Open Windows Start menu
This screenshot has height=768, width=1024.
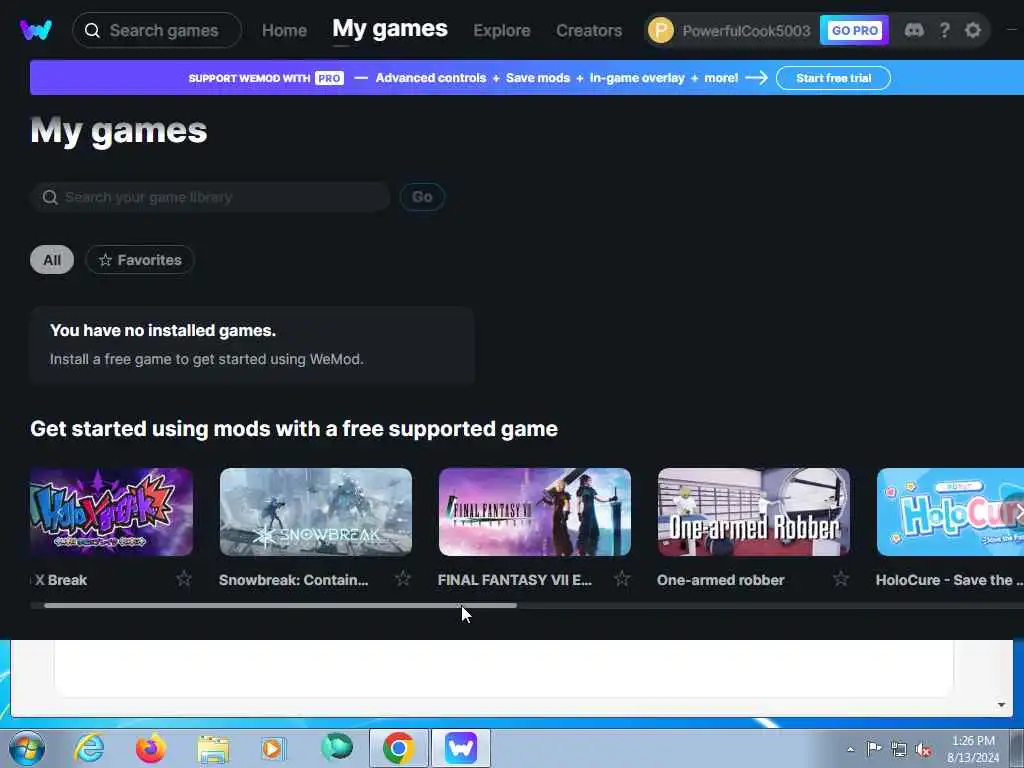click(x=27, y=748)
